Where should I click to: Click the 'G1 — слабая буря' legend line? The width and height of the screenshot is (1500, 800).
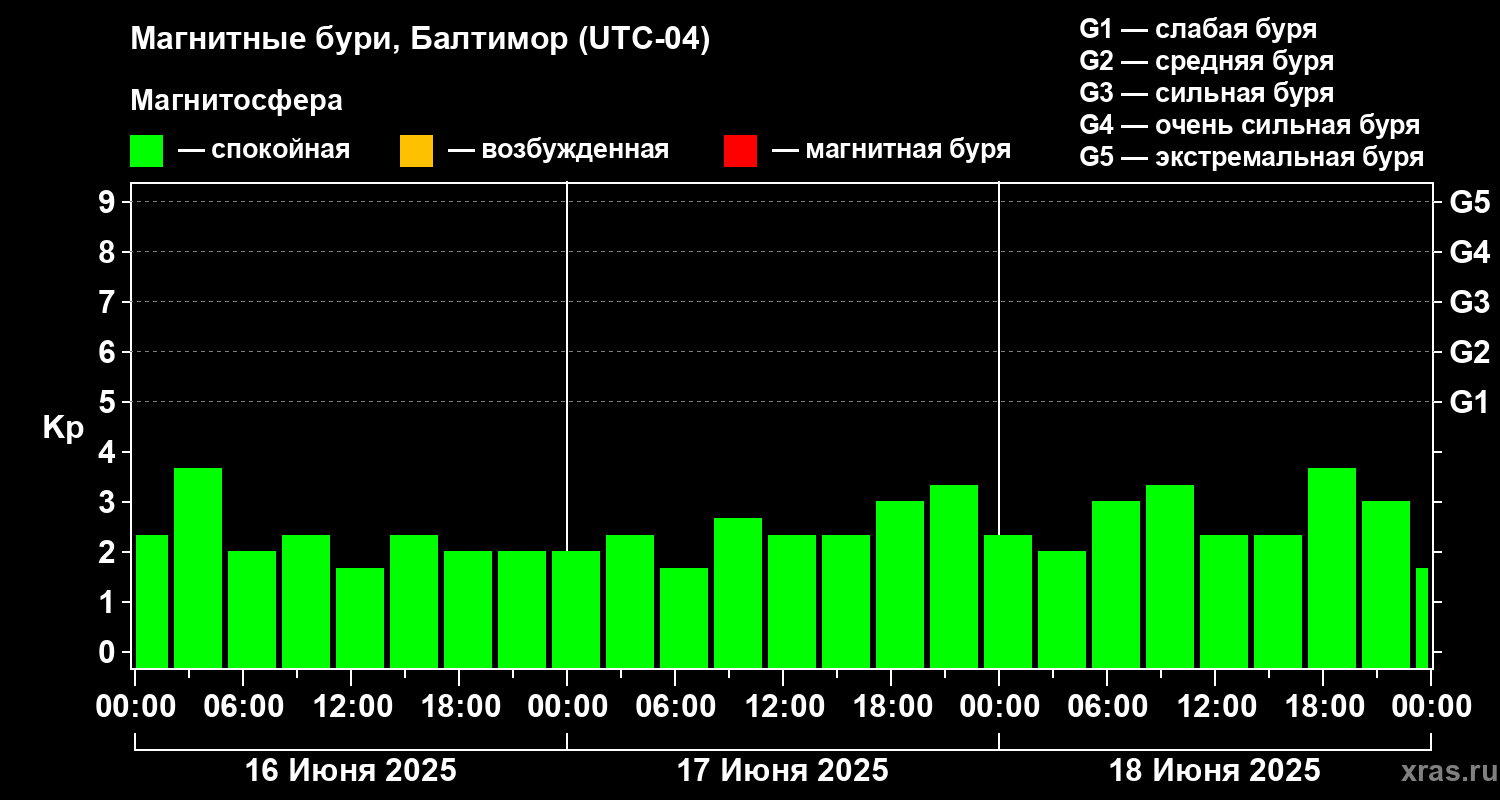[1198, 29]
